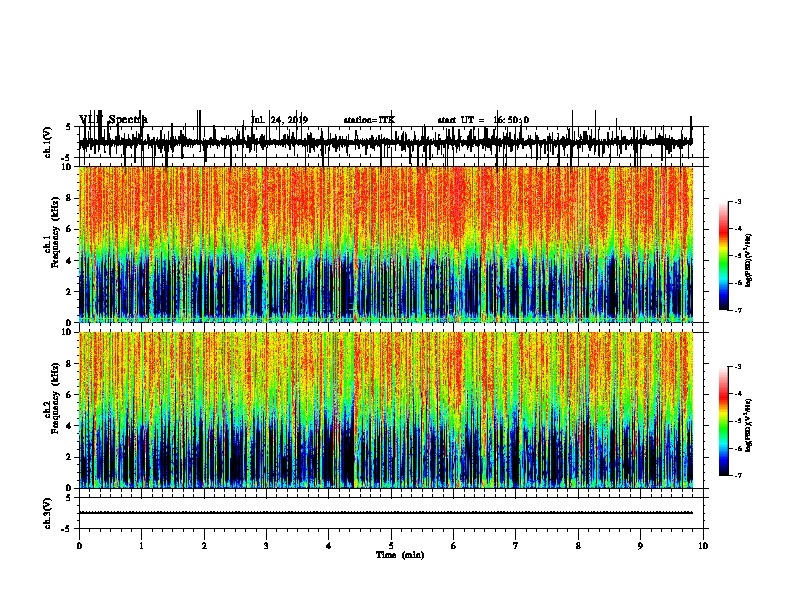Screen dimensions: 792x612
Task: Click the time axis tick label '8'
Action: (x=578, y=546)
